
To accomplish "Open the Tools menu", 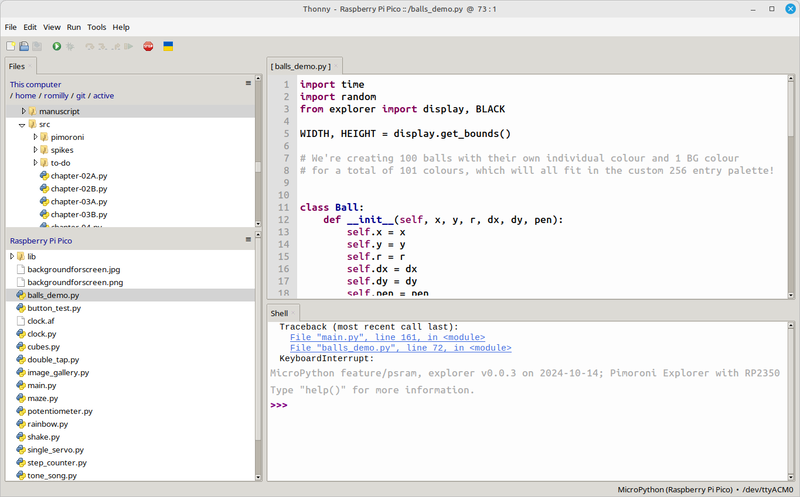I will [x=96, y=27].
